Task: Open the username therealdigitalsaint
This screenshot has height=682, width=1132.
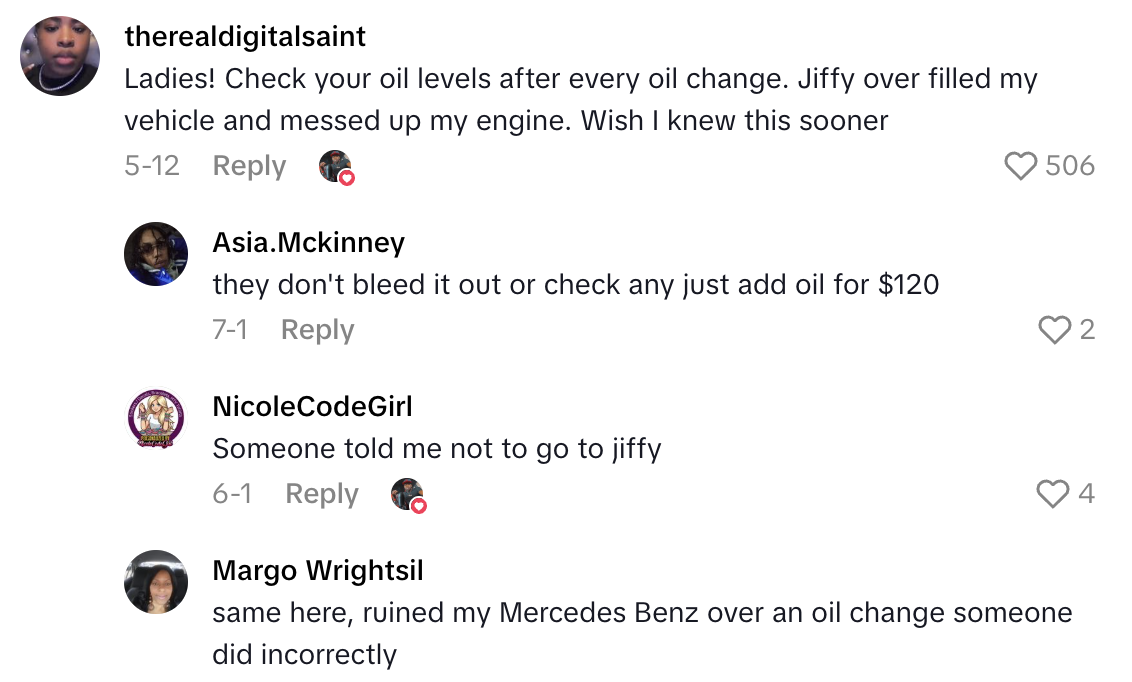Action: [x=244, y=36]
